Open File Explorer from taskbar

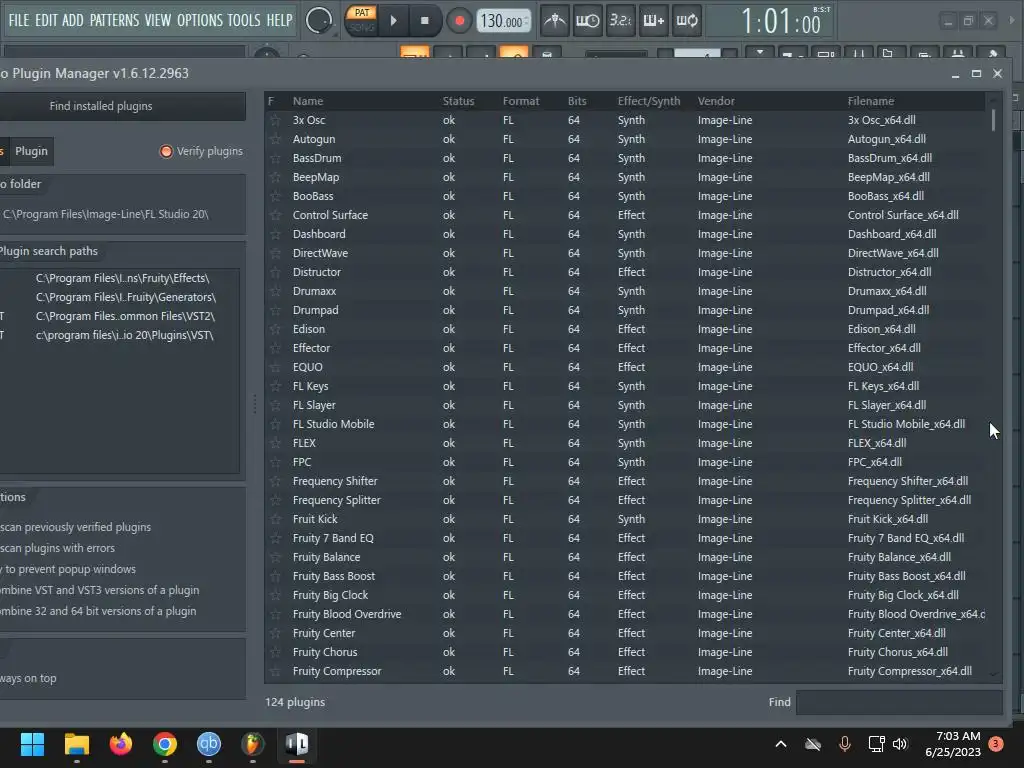click(x=76, y=744)
